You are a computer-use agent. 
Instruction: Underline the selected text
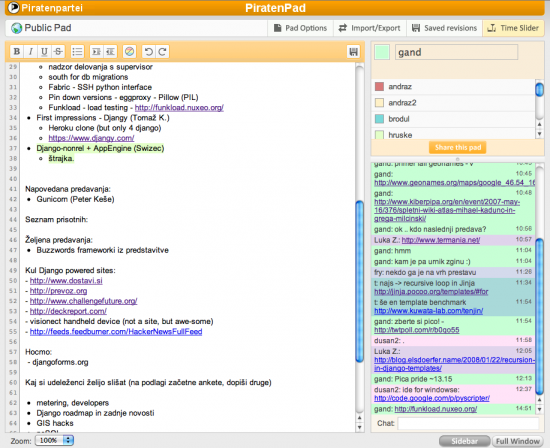(44, 52)
